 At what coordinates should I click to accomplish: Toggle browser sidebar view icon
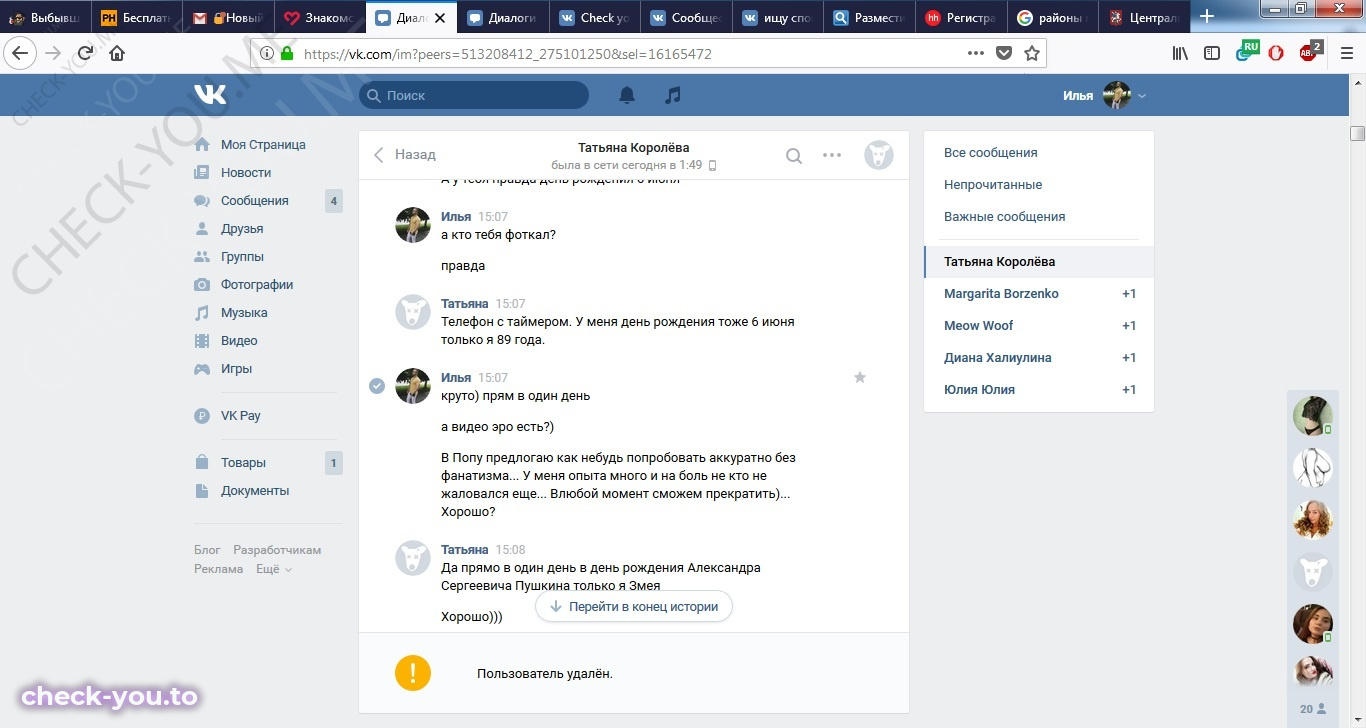pos(1212,53)
